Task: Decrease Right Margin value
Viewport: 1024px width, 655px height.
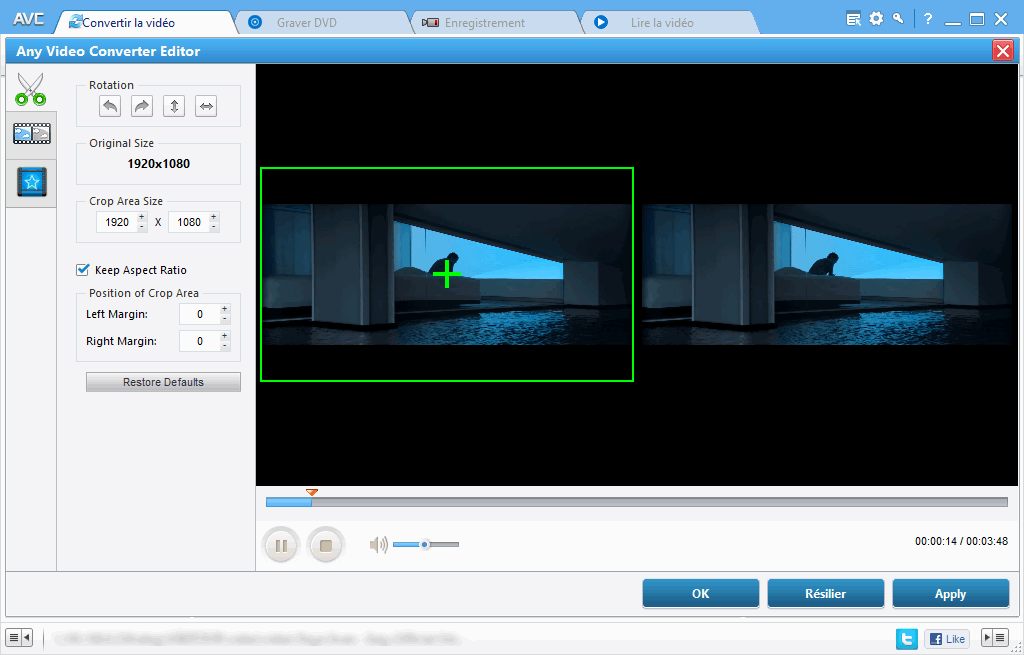Action: click(x=225, y=345)
